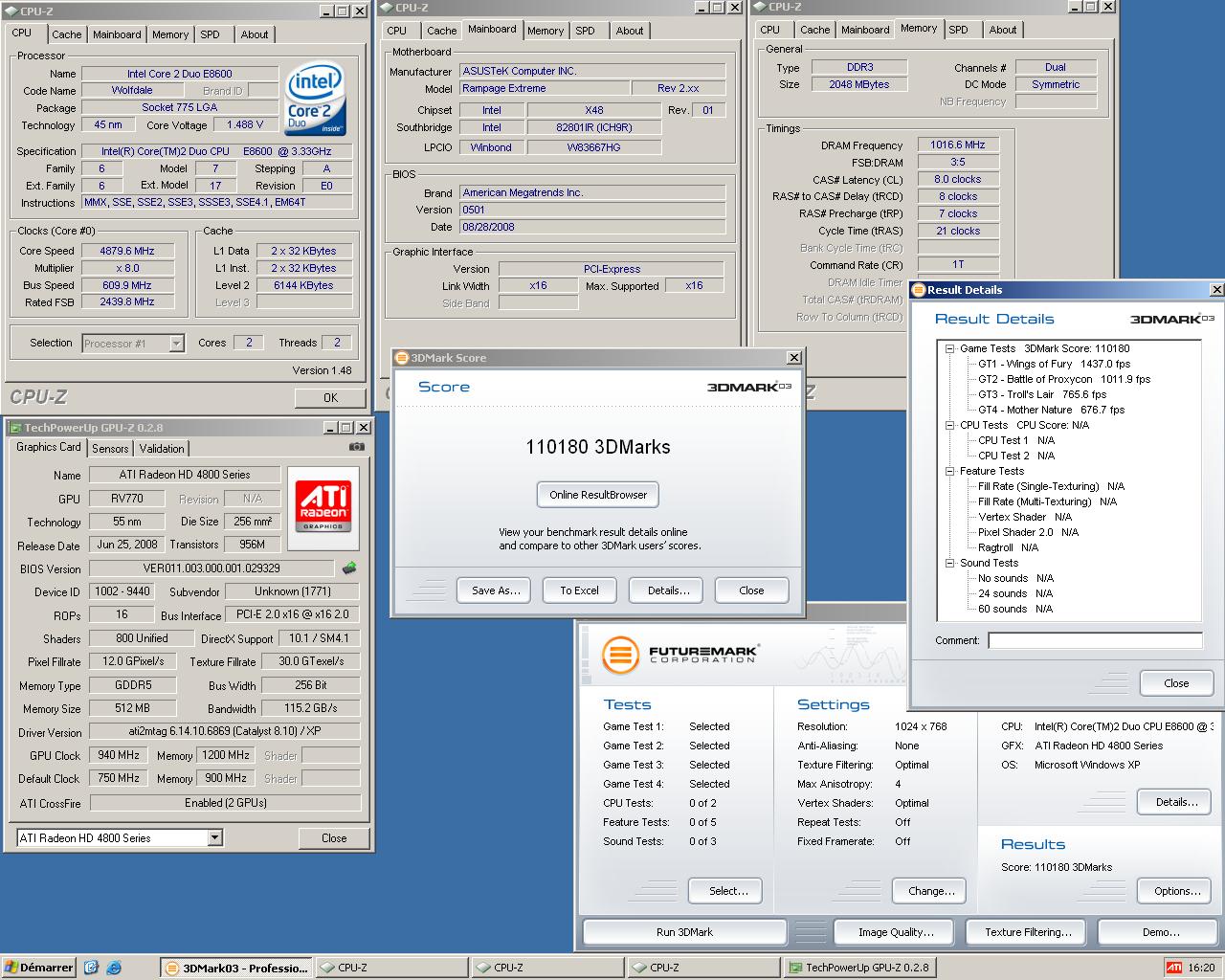Click the 3DMark03 taskbar button
This screenshot has height=980, width=1225.
(x=235, y=968)
